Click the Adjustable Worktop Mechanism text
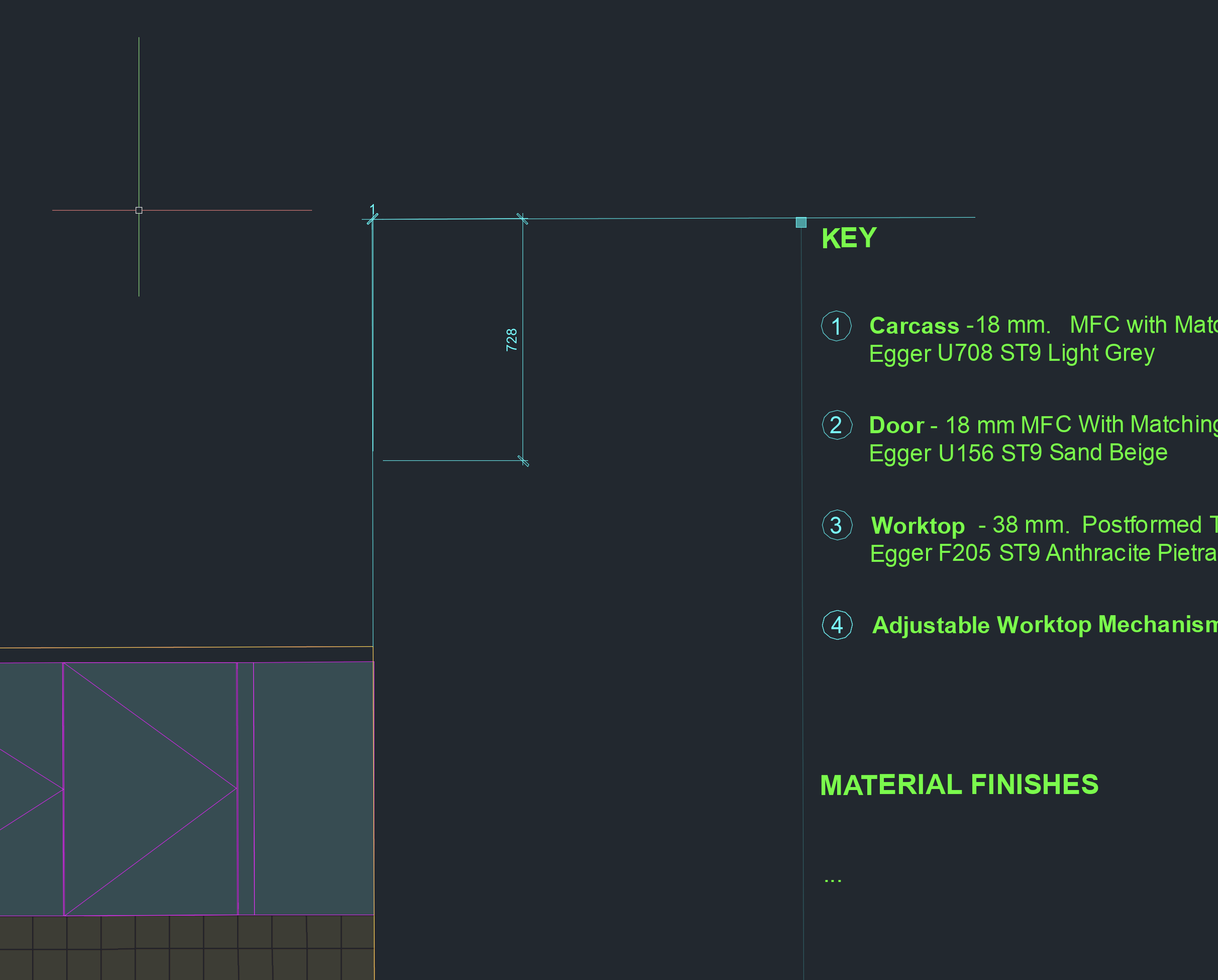 pos(1045,625)
